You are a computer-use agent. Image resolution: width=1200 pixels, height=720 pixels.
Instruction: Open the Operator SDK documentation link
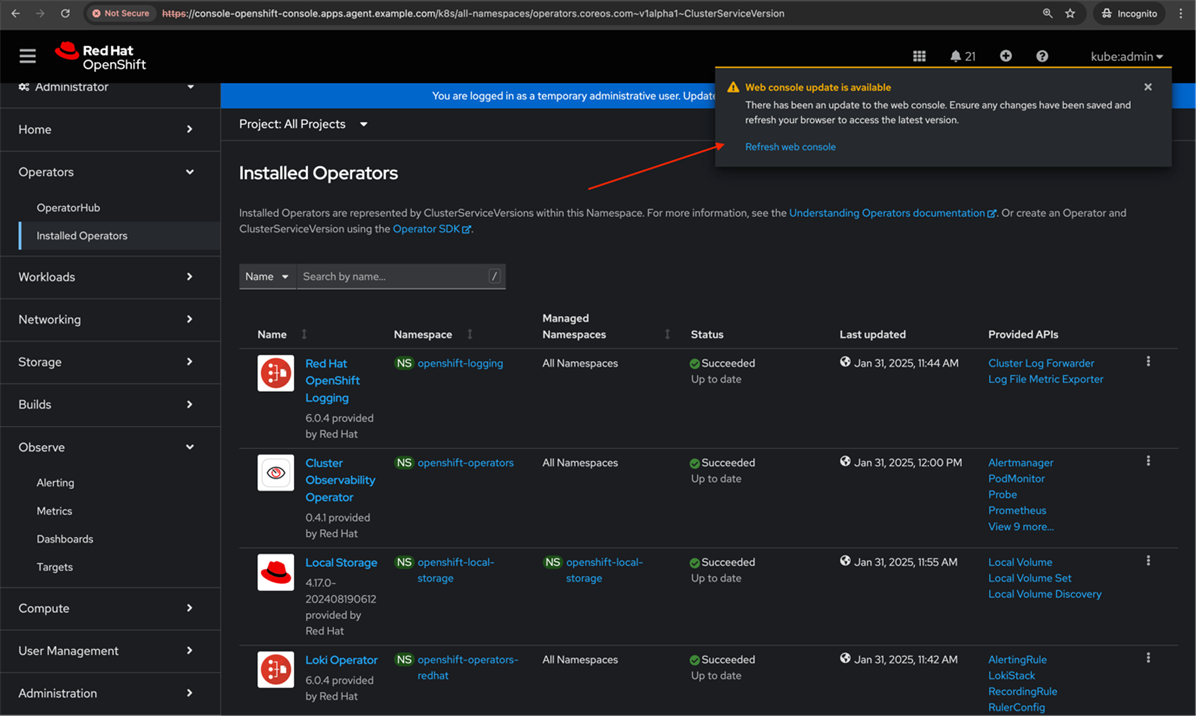click(x=426, y=228)
